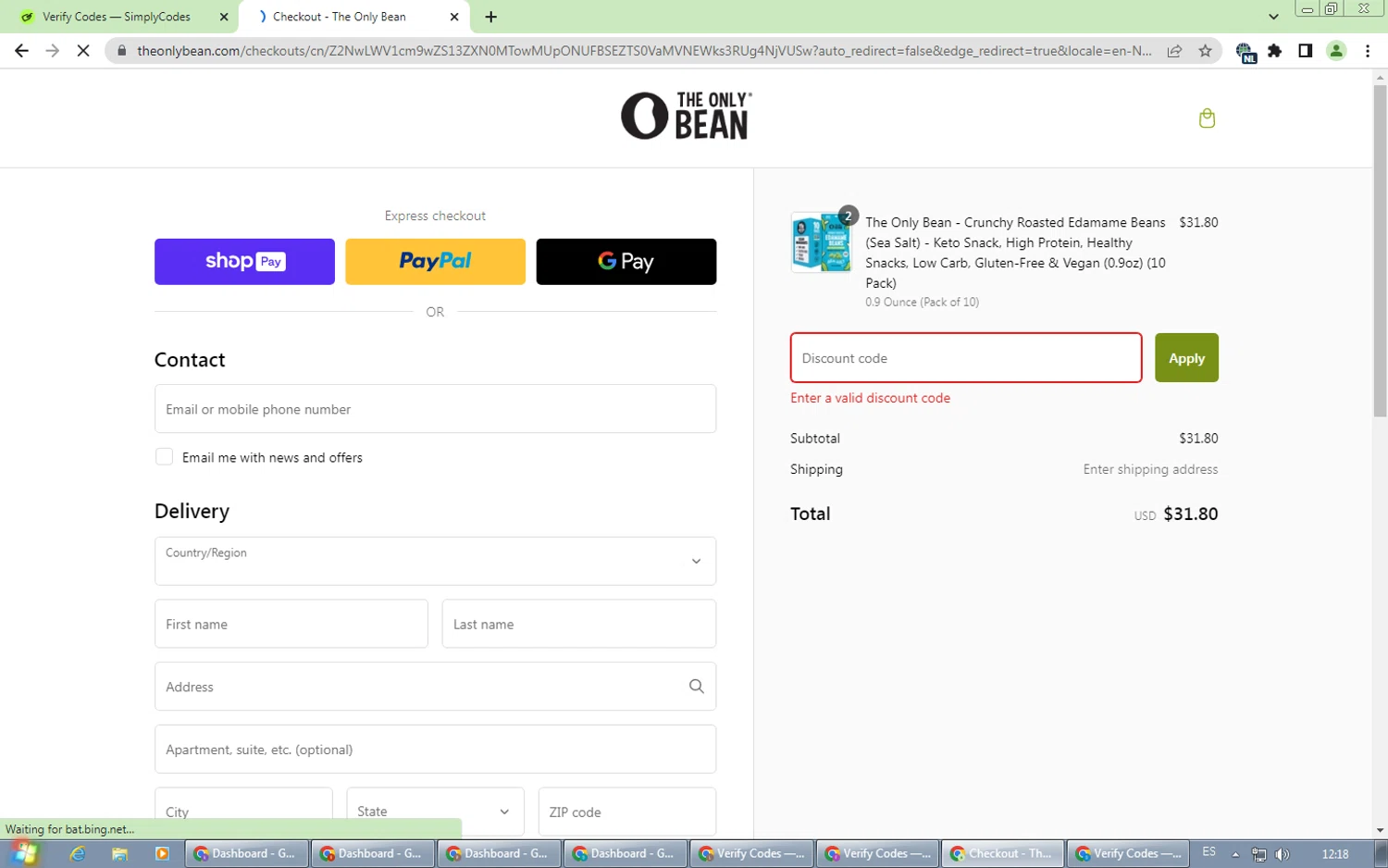The image size is (1388, 868).
Task: View site info padlock icon
Action: tap(121, 51)
